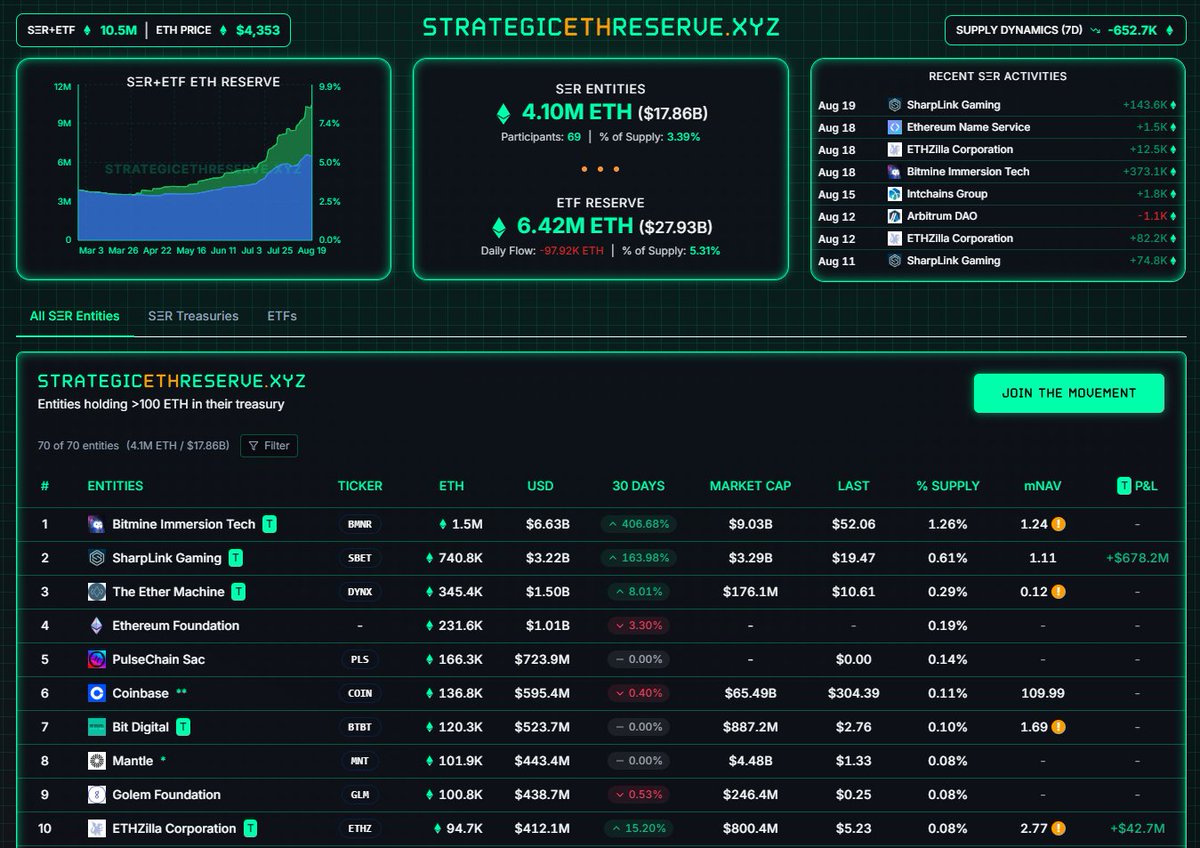
Task: Click the Arbitrum DAO logo in recent activities
Action: pos(895,216)
